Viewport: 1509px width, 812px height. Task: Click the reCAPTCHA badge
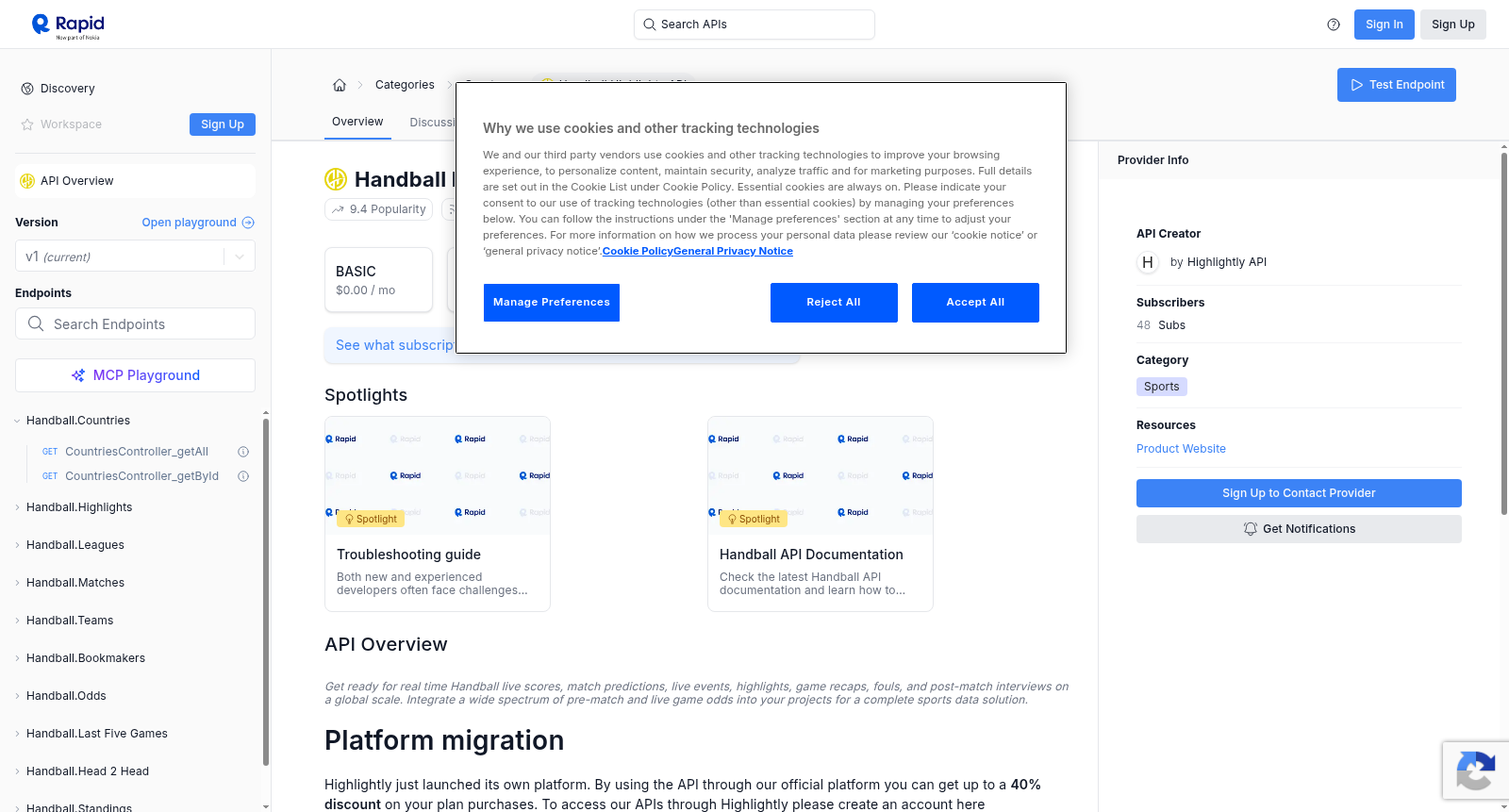(x=1475, y=771)
